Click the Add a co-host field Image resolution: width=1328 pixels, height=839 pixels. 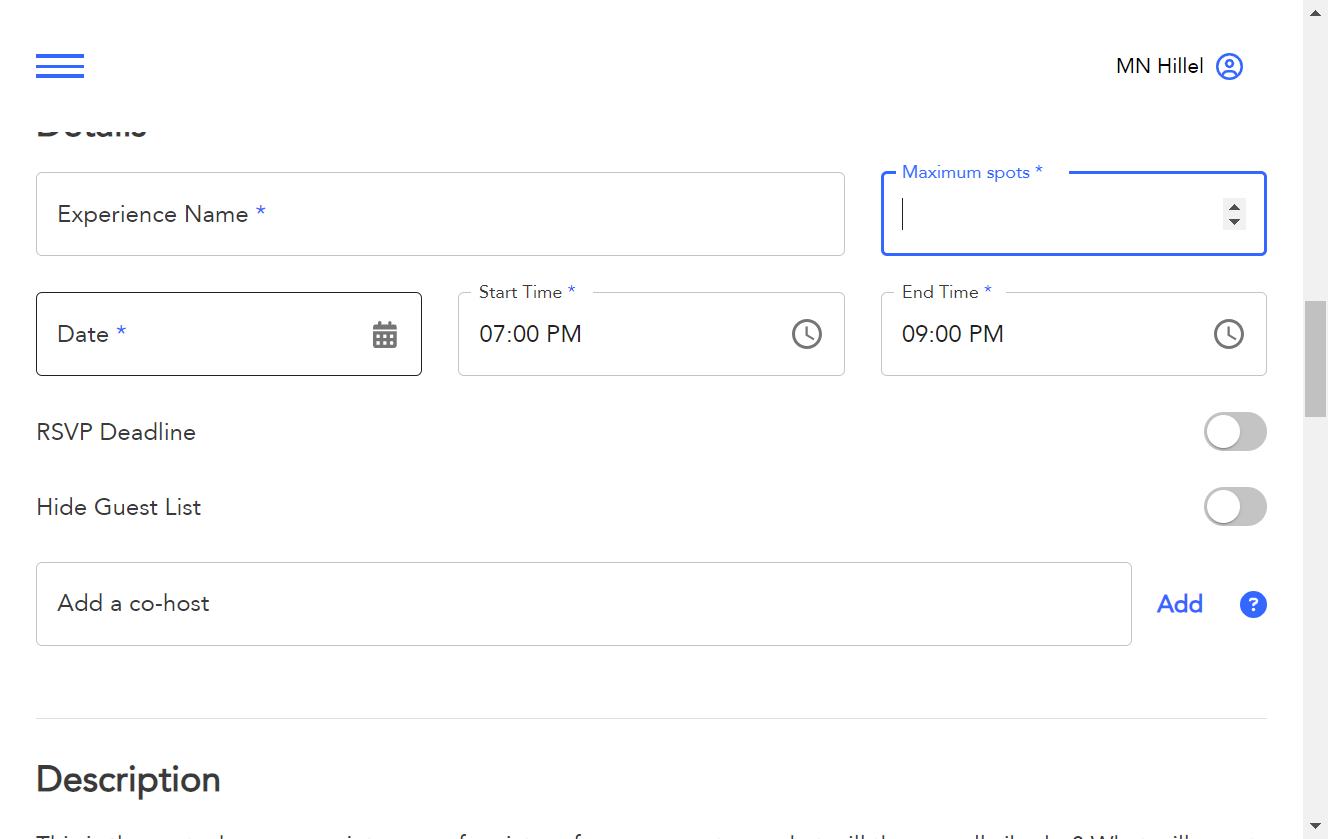(x=584, y=604)
